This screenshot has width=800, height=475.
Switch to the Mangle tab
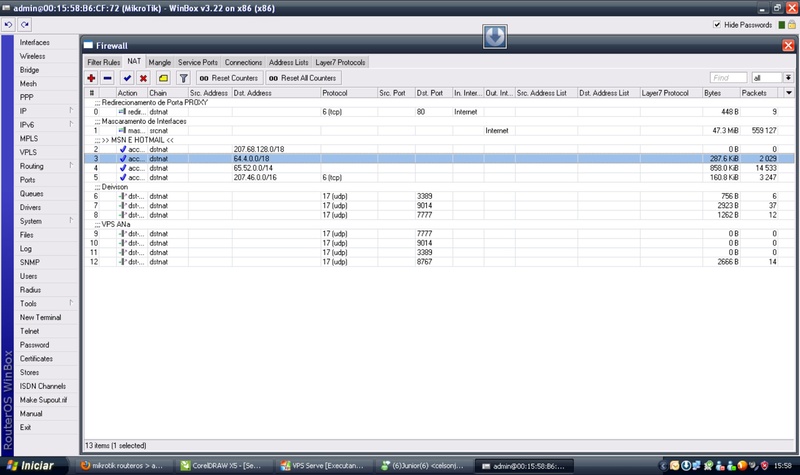click(x=160, y=62)
